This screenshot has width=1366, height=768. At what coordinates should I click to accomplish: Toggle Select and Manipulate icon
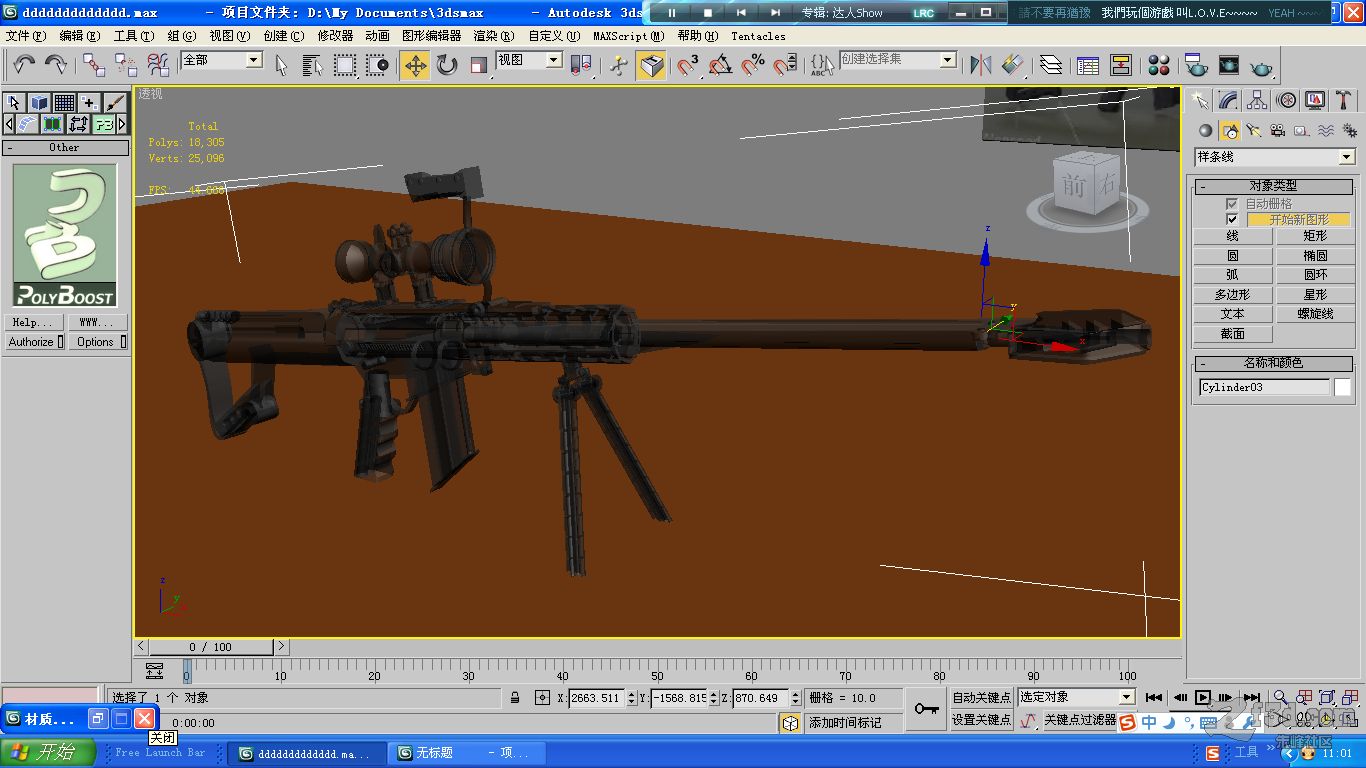point(619,65)
